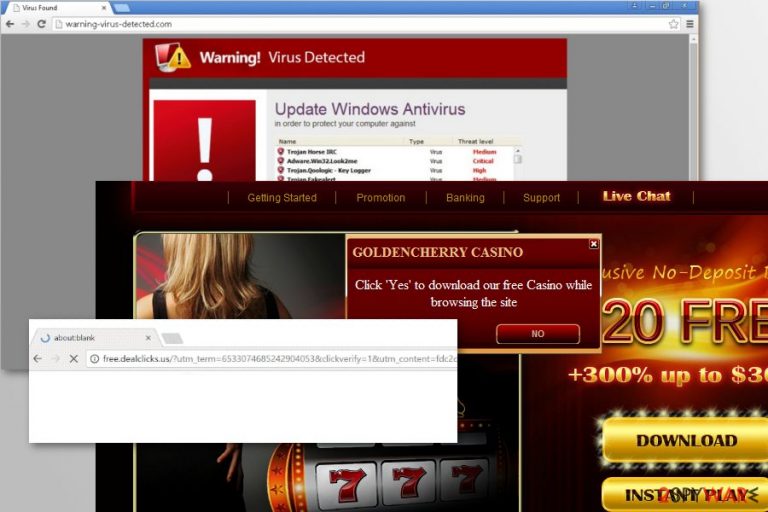The width and height of the screenshot is (768, 512).
Task: Maximize the Virus Found browser window
Action: click(666, 6)
